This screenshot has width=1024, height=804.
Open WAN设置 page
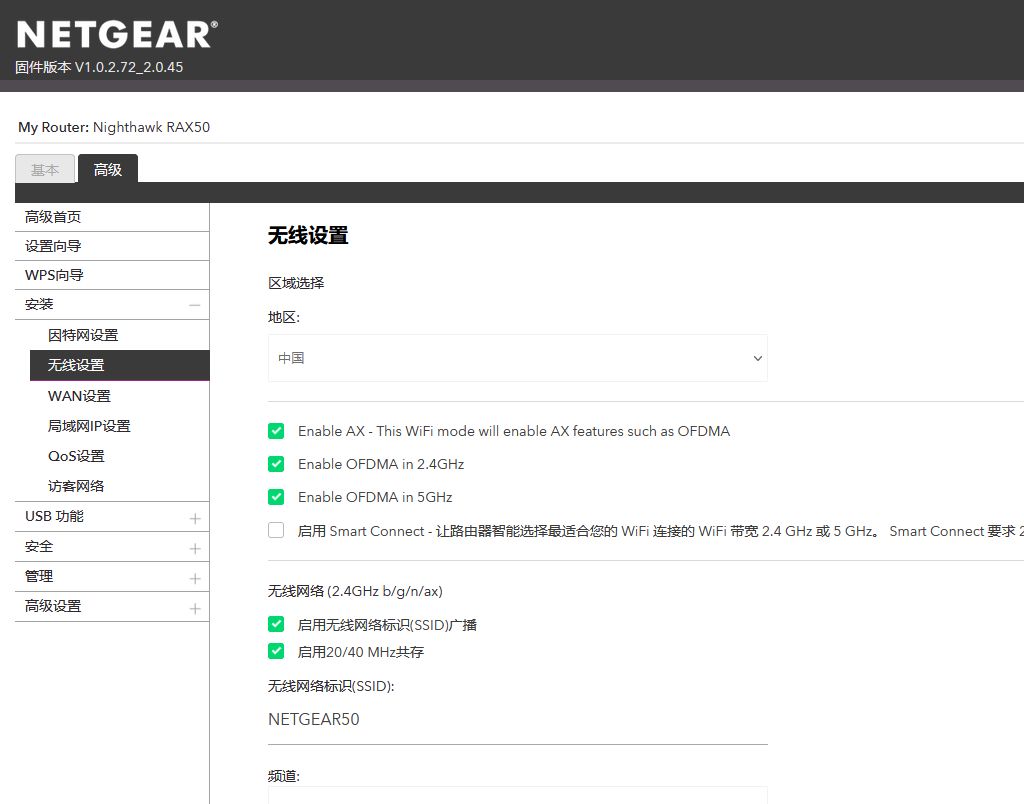tap(79, 396)
